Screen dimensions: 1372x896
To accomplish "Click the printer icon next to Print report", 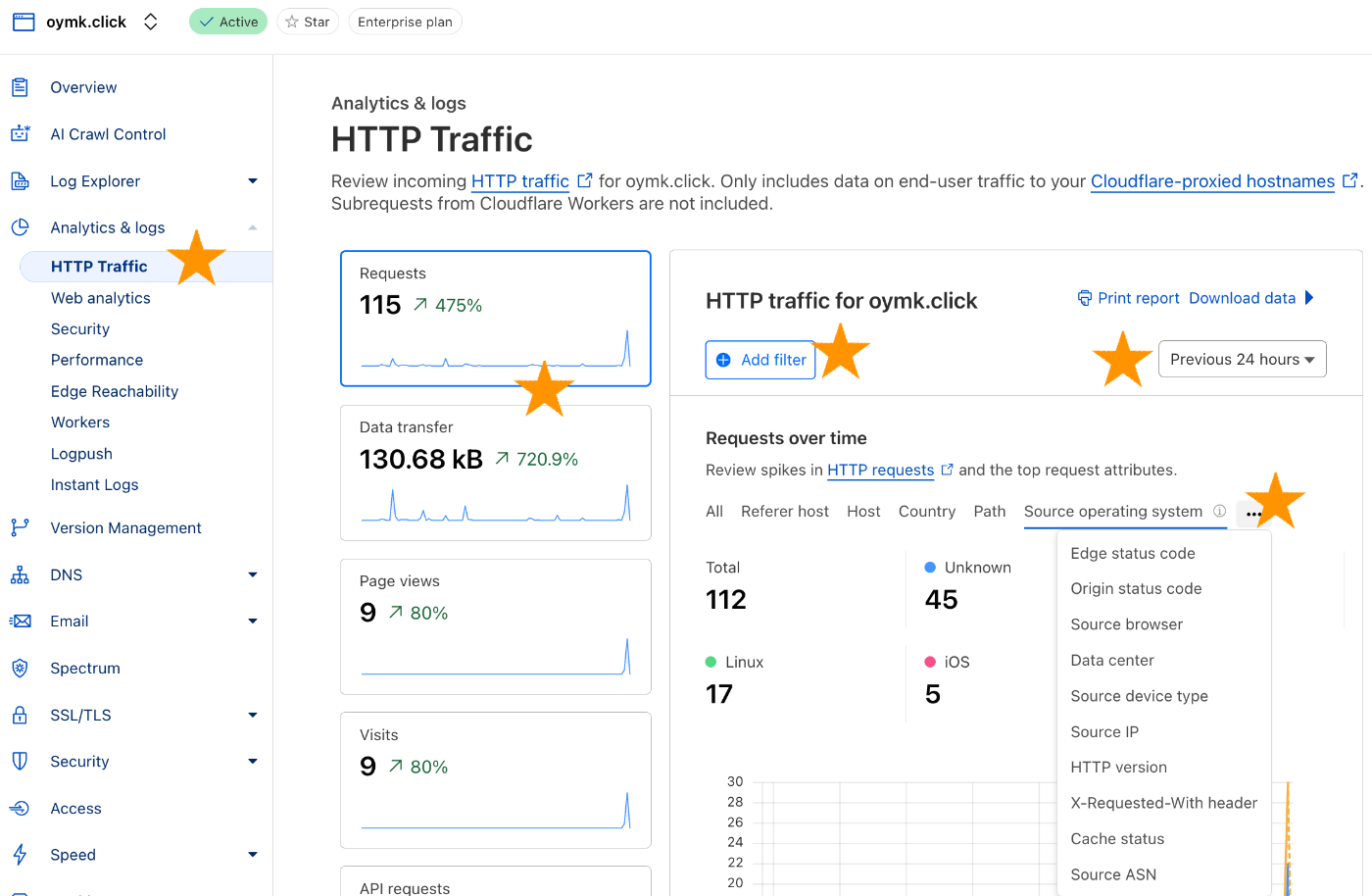I will click(1085, 298).
